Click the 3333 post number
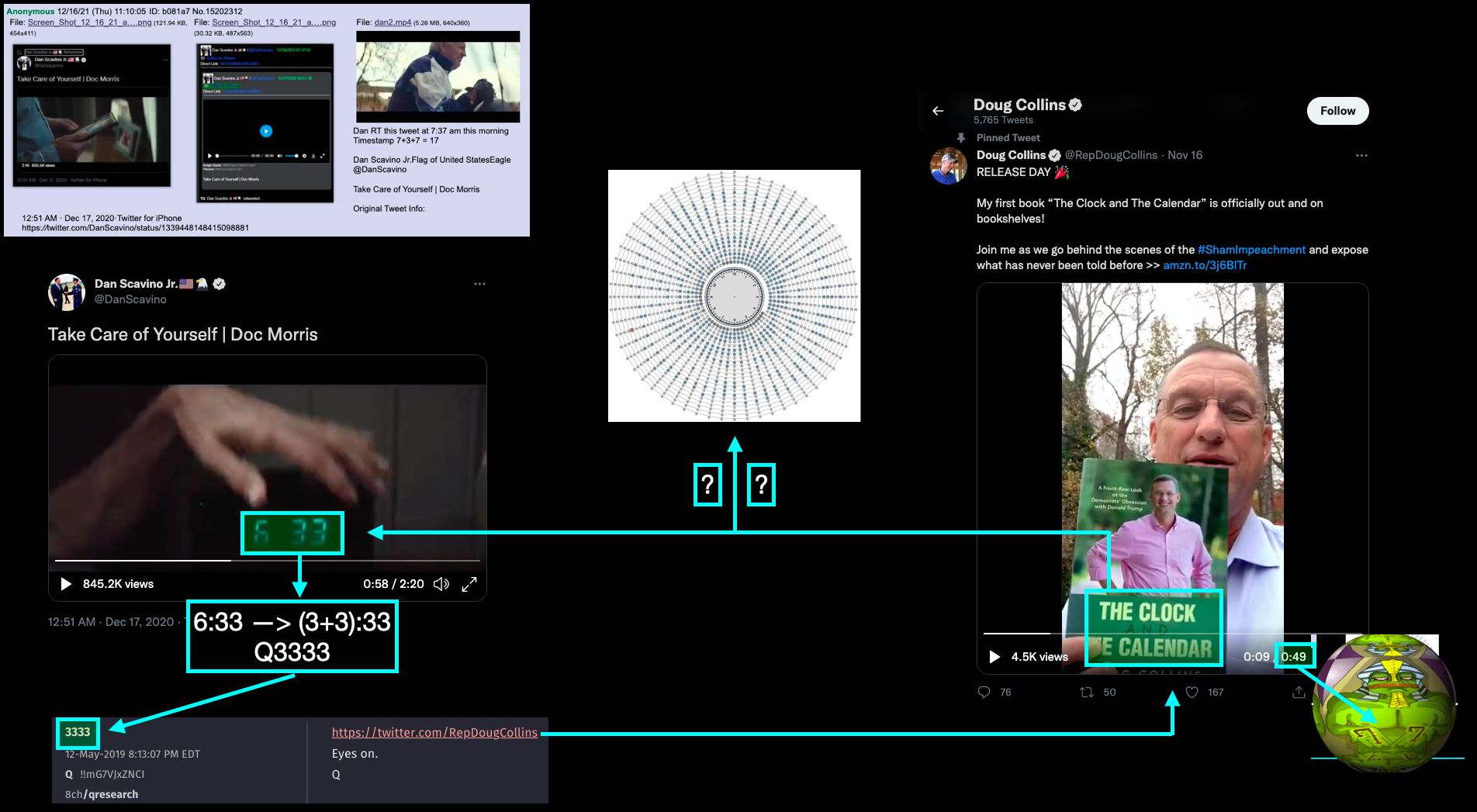Viewport: 1477px width, 812px height. click(x=78, y=732)
